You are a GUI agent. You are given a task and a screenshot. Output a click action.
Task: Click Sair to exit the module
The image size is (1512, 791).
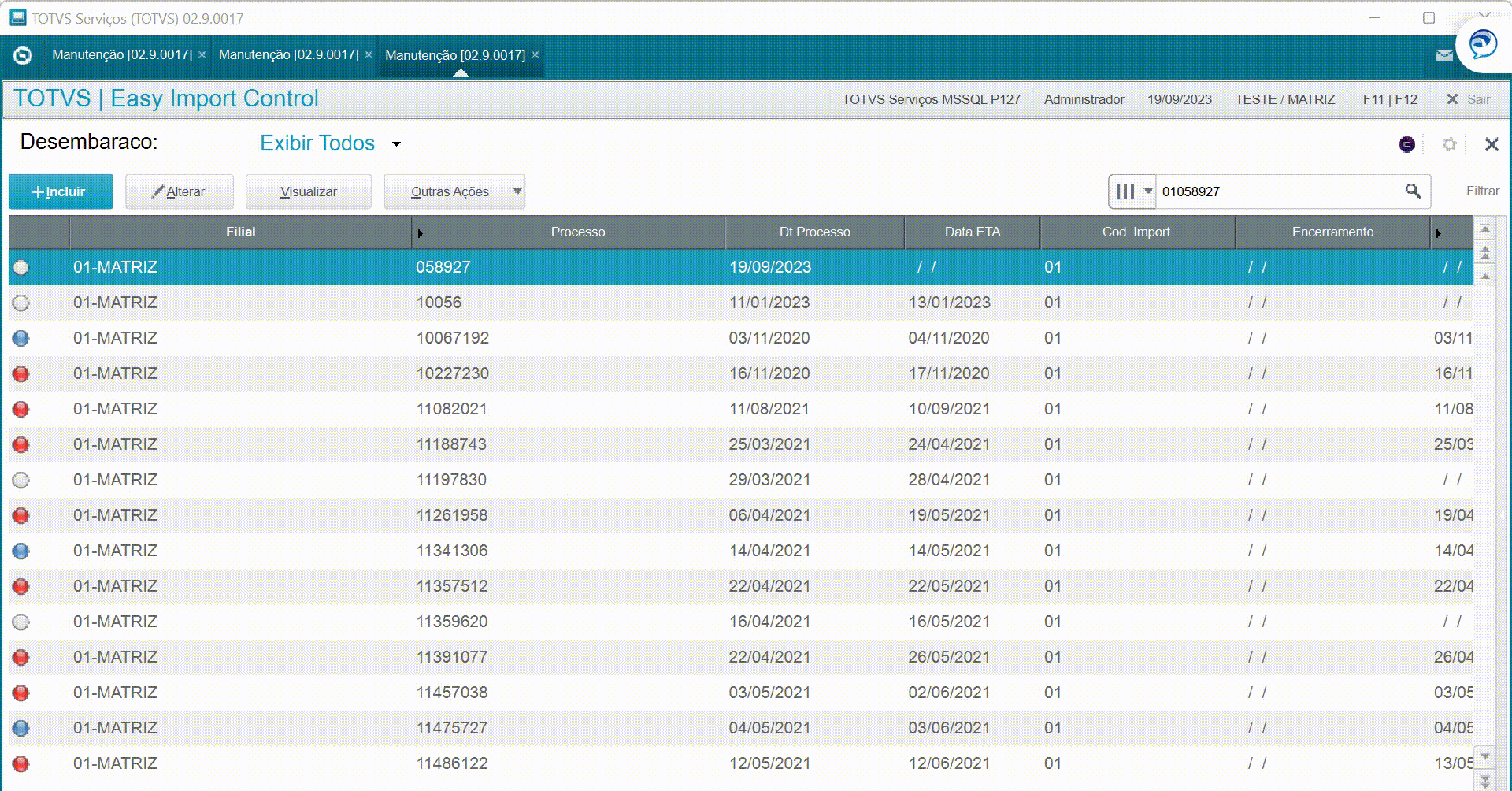pyautogui.click(x=1469, y=99)
